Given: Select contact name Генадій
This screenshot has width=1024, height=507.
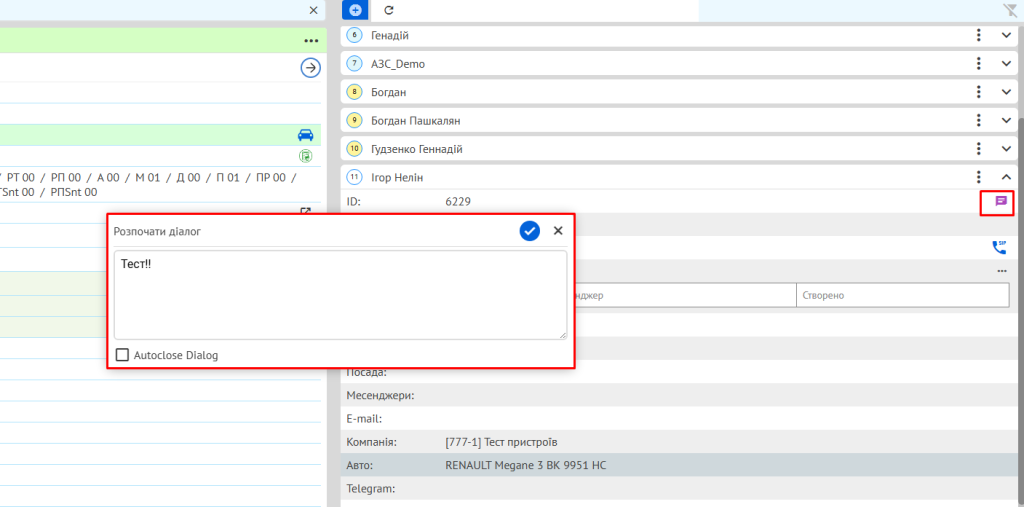Looking at the screenshot, I should click(390, 35).
